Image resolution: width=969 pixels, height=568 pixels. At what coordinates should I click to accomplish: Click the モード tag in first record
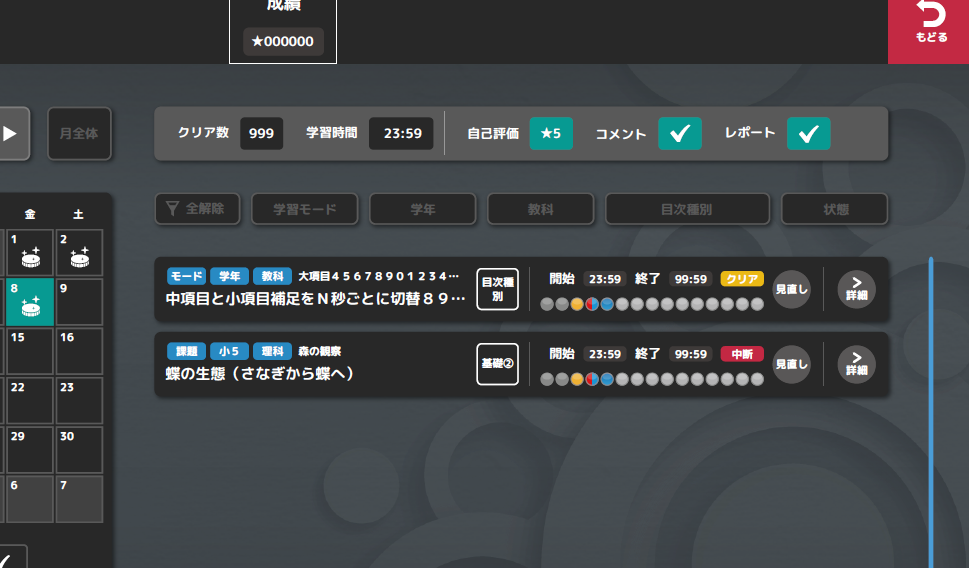point(186,276)
